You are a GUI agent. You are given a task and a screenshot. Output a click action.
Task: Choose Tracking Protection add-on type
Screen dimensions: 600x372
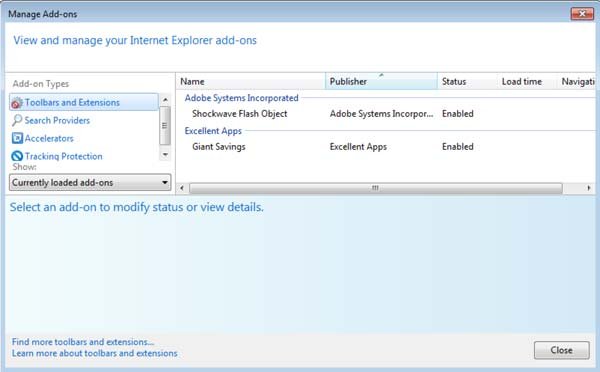tap(64, 156)
